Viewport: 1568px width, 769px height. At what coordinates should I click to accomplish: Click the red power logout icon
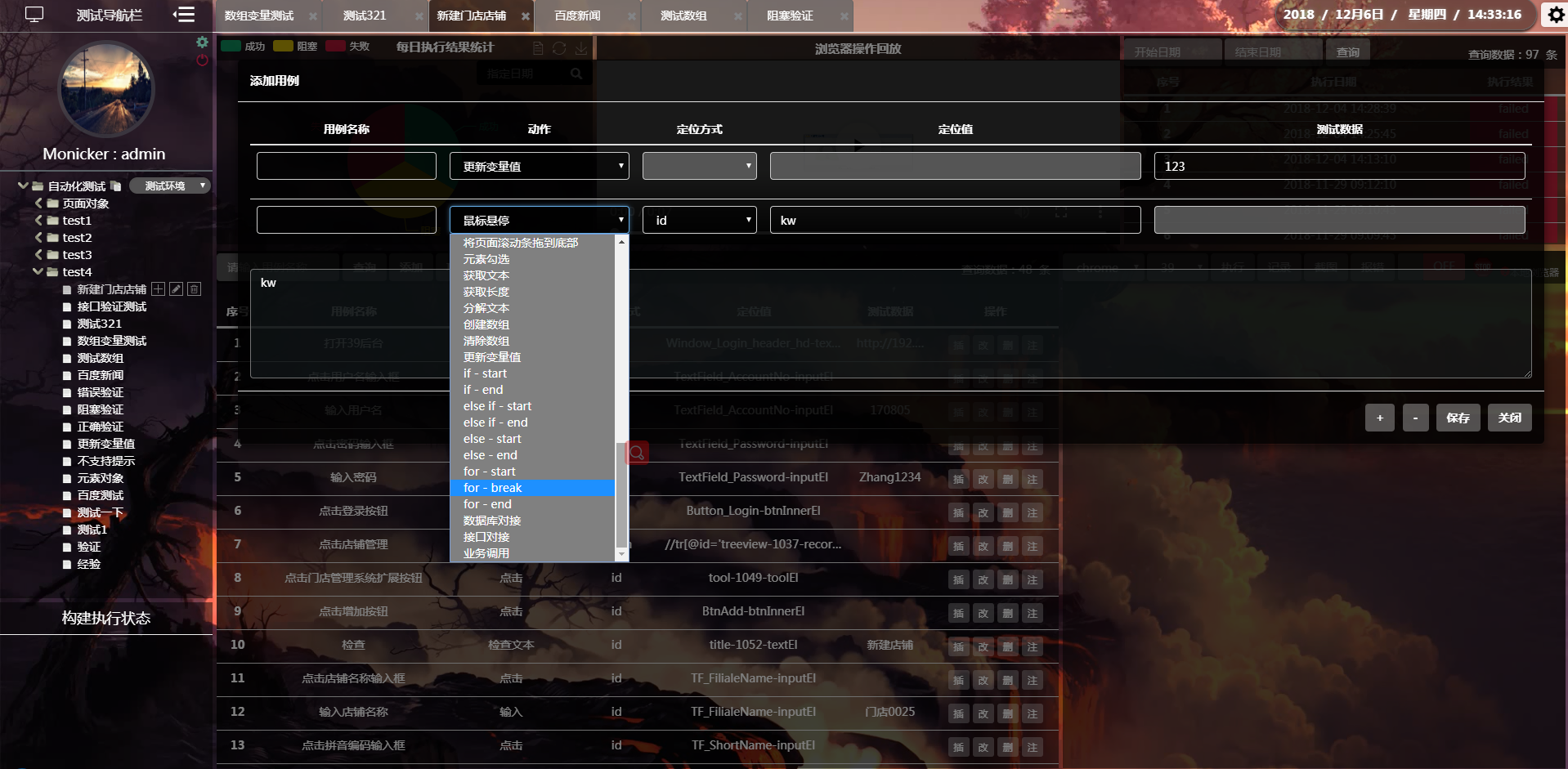(202, 60)
